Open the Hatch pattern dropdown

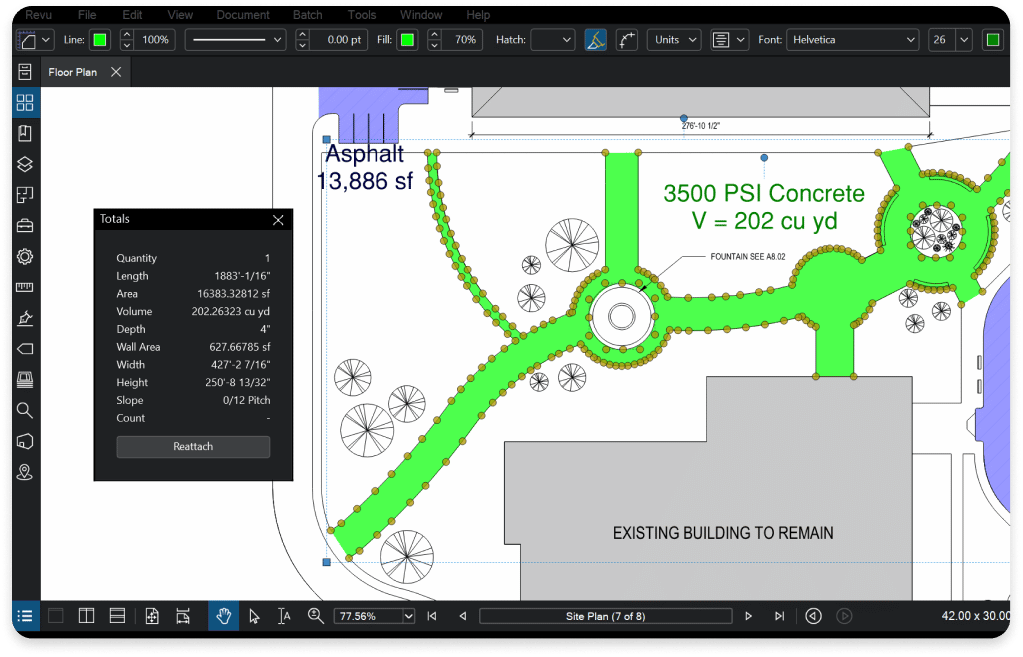click(x=552, y=39)
